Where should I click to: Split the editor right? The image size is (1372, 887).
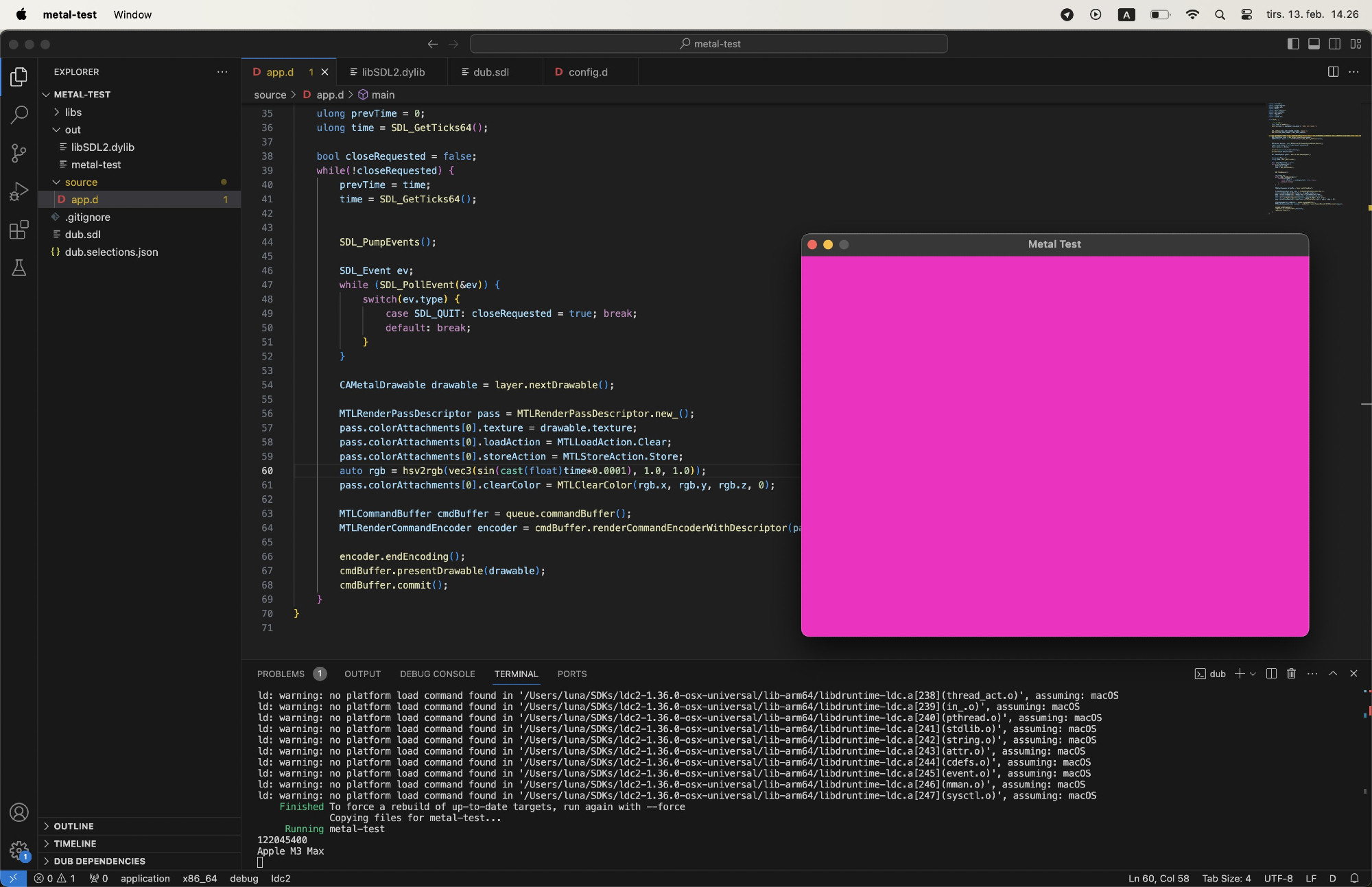pos(1333,71)
